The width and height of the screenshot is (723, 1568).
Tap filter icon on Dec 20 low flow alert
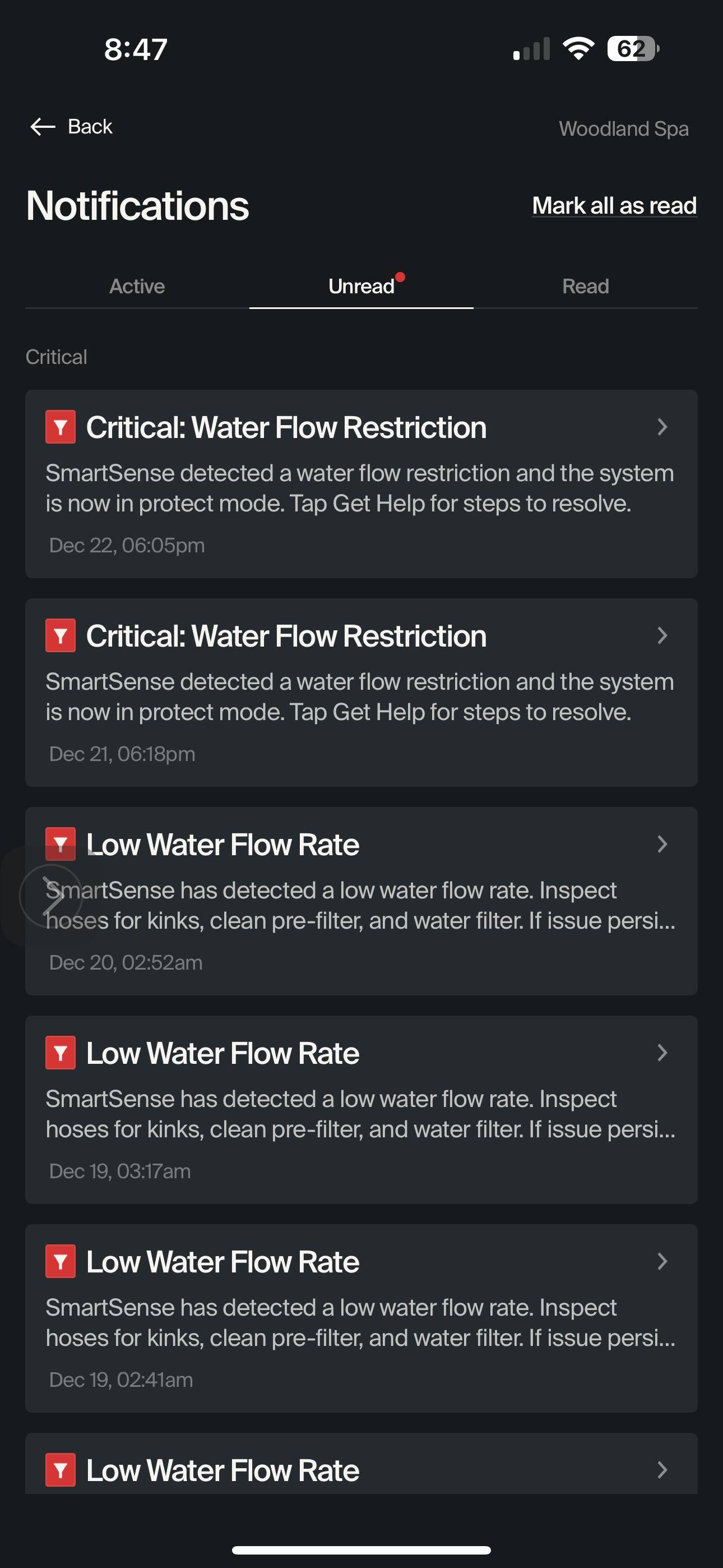[61, 843]
